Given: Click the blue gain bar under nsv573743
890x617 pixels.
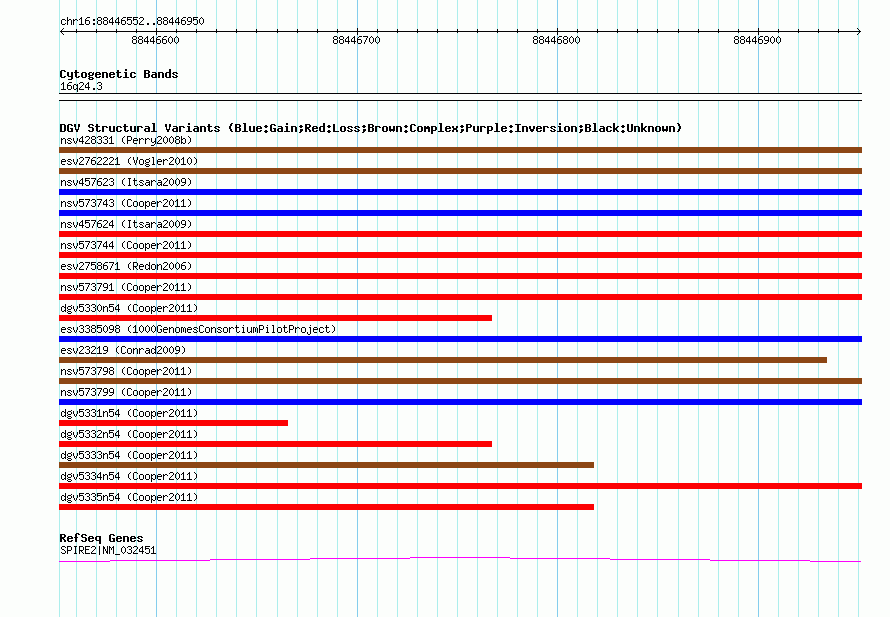Looking at the screenshot, I should pyautogui.click(x=460, y=213).
